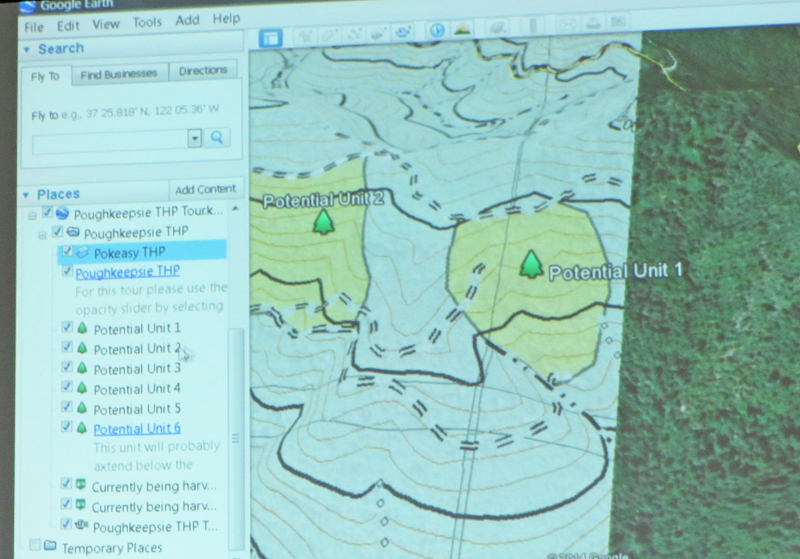Click the overlay icon next to Pokeasy THP

tap(82, 252)
